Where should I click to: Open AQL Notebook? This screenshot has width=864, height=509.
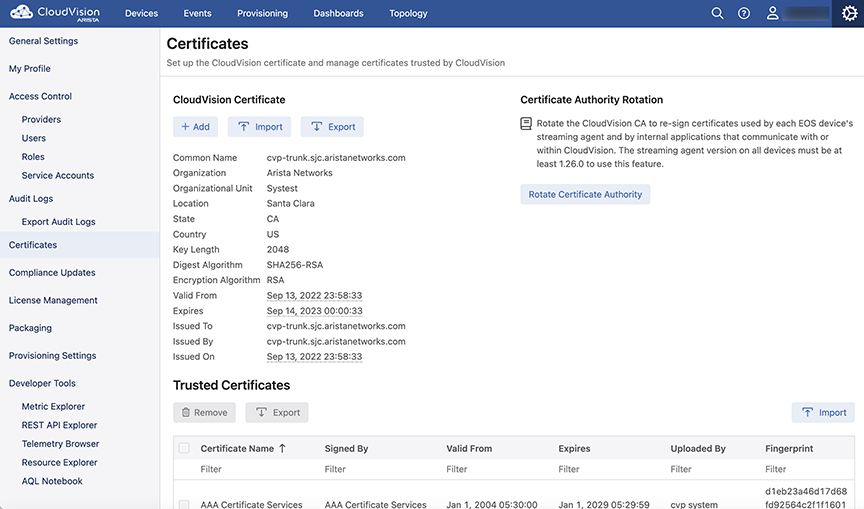[52, 481]
